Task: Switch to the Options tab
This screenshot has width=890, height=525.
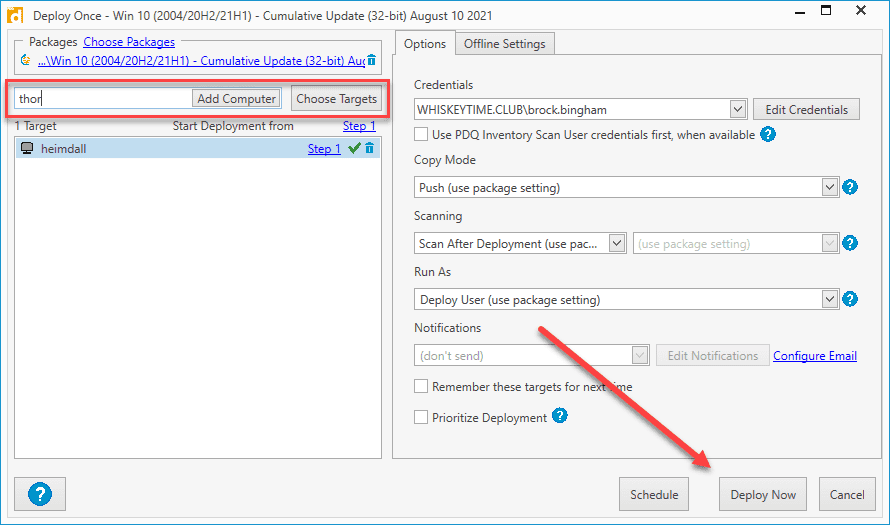Action: click(425, 44)
